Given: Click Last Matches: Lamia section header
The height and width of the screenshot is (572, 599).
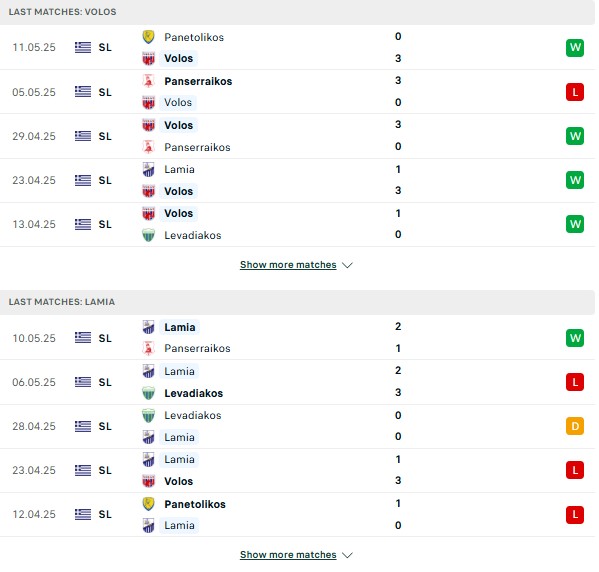Looking at the screenshot, I should tap(297, 302).
